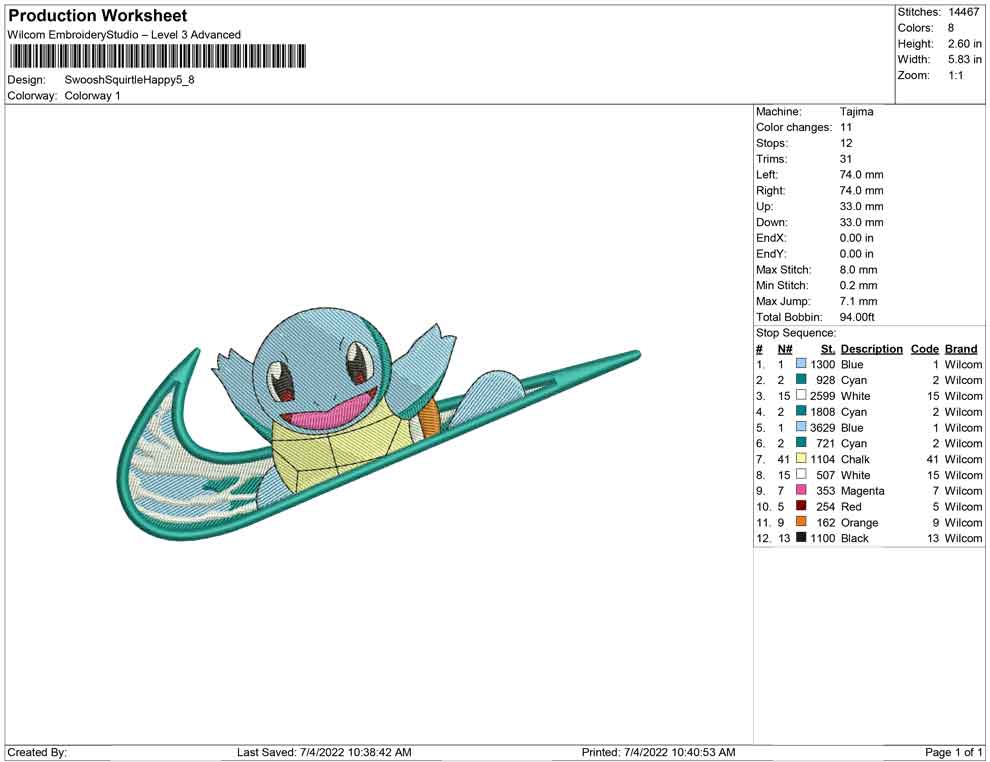Click the "Code" column header

point(924,348)
